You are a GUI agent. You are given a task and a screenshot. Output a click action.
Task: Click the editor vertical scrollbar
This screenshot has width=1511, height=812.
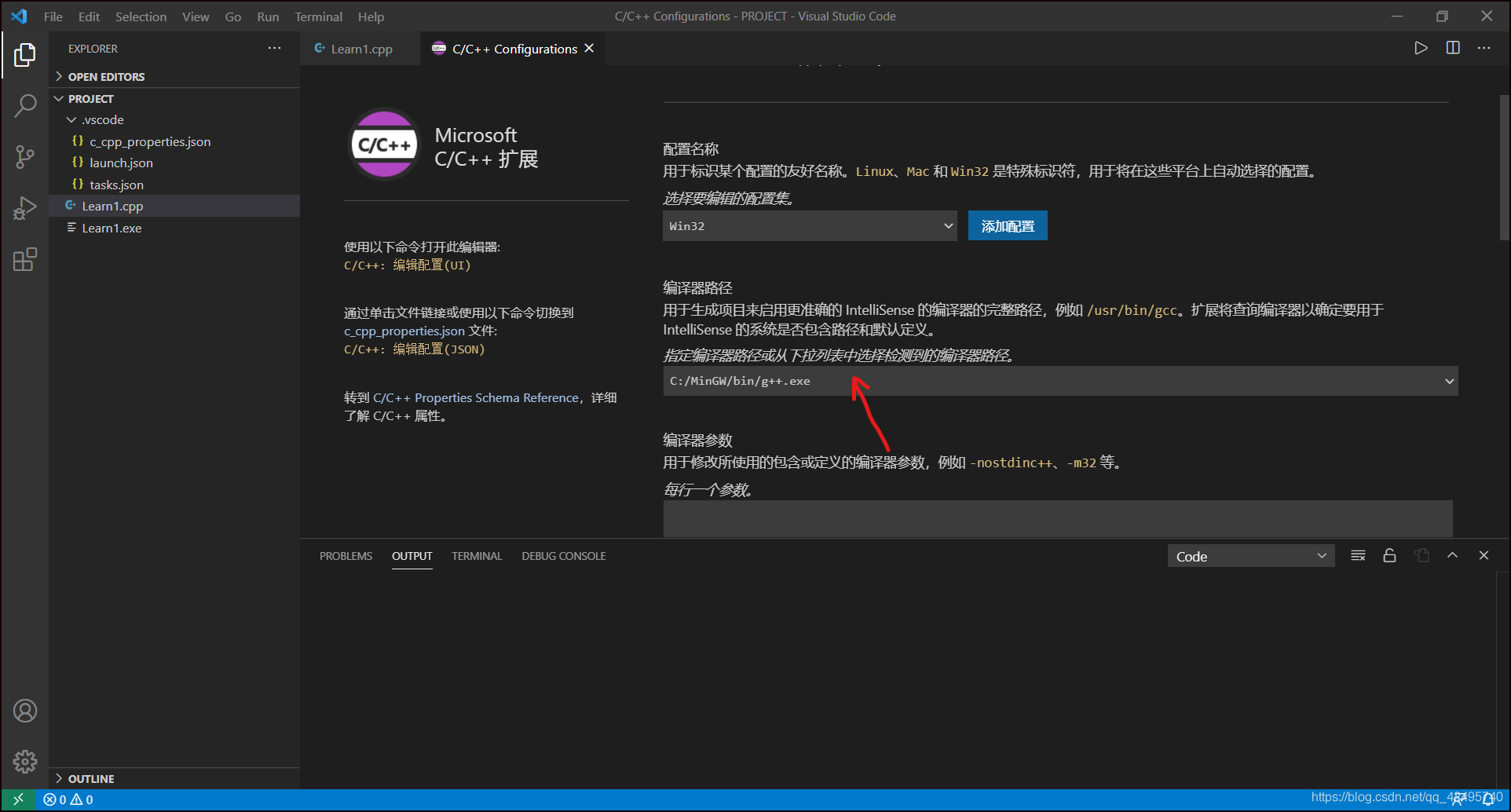(1504, 167)
